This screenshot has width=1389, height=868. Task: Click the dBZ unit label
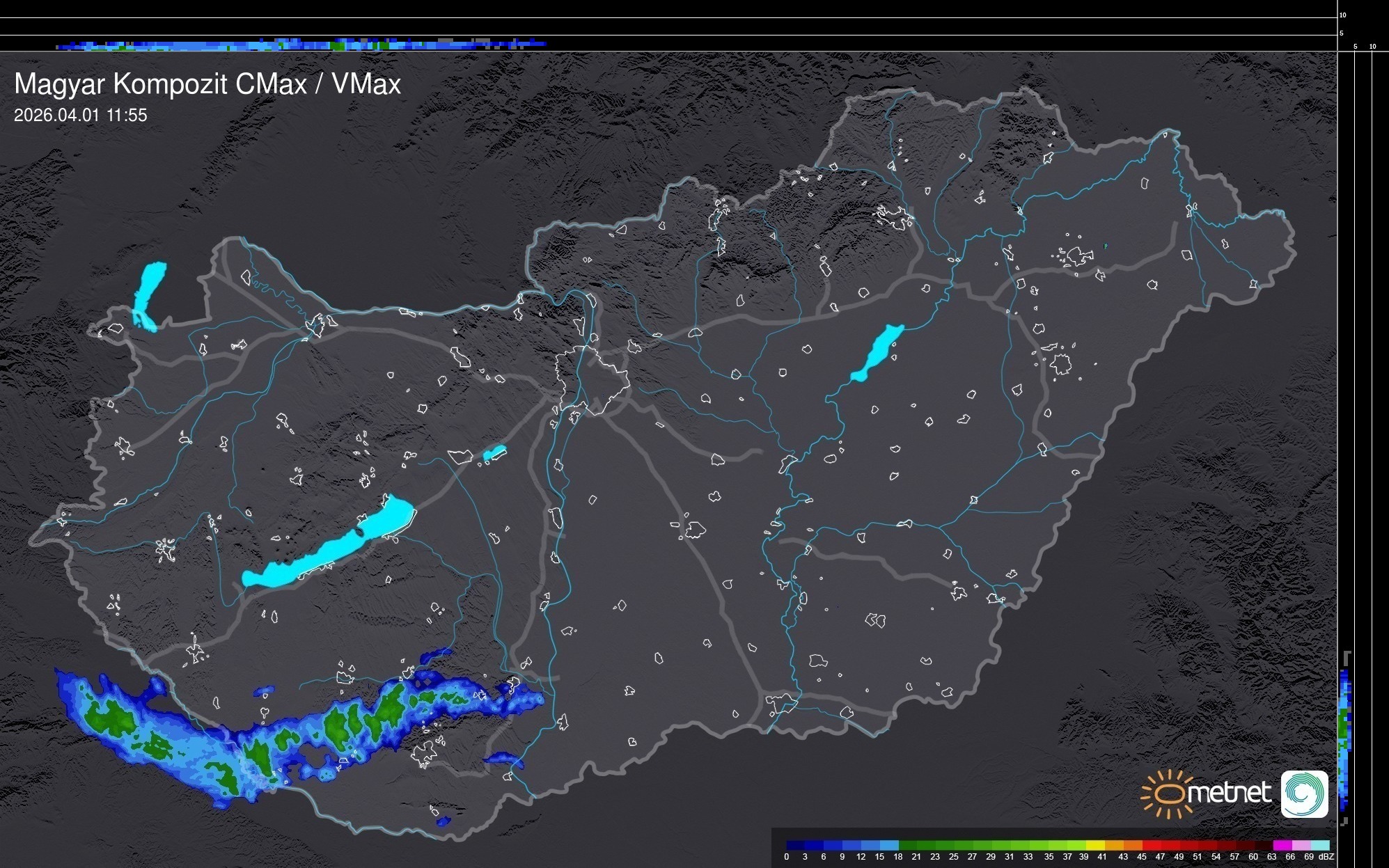pos(1326,857)
